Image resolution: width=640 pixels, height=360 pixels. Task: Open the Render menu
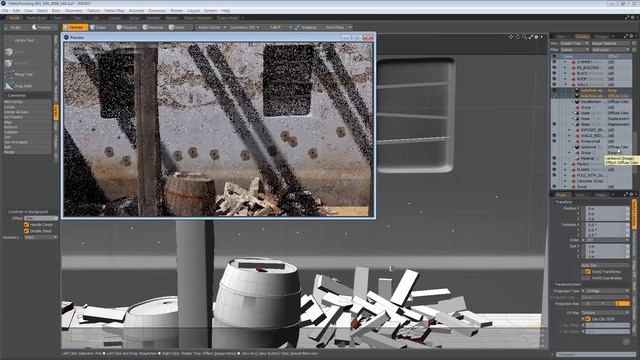point(176,11)
